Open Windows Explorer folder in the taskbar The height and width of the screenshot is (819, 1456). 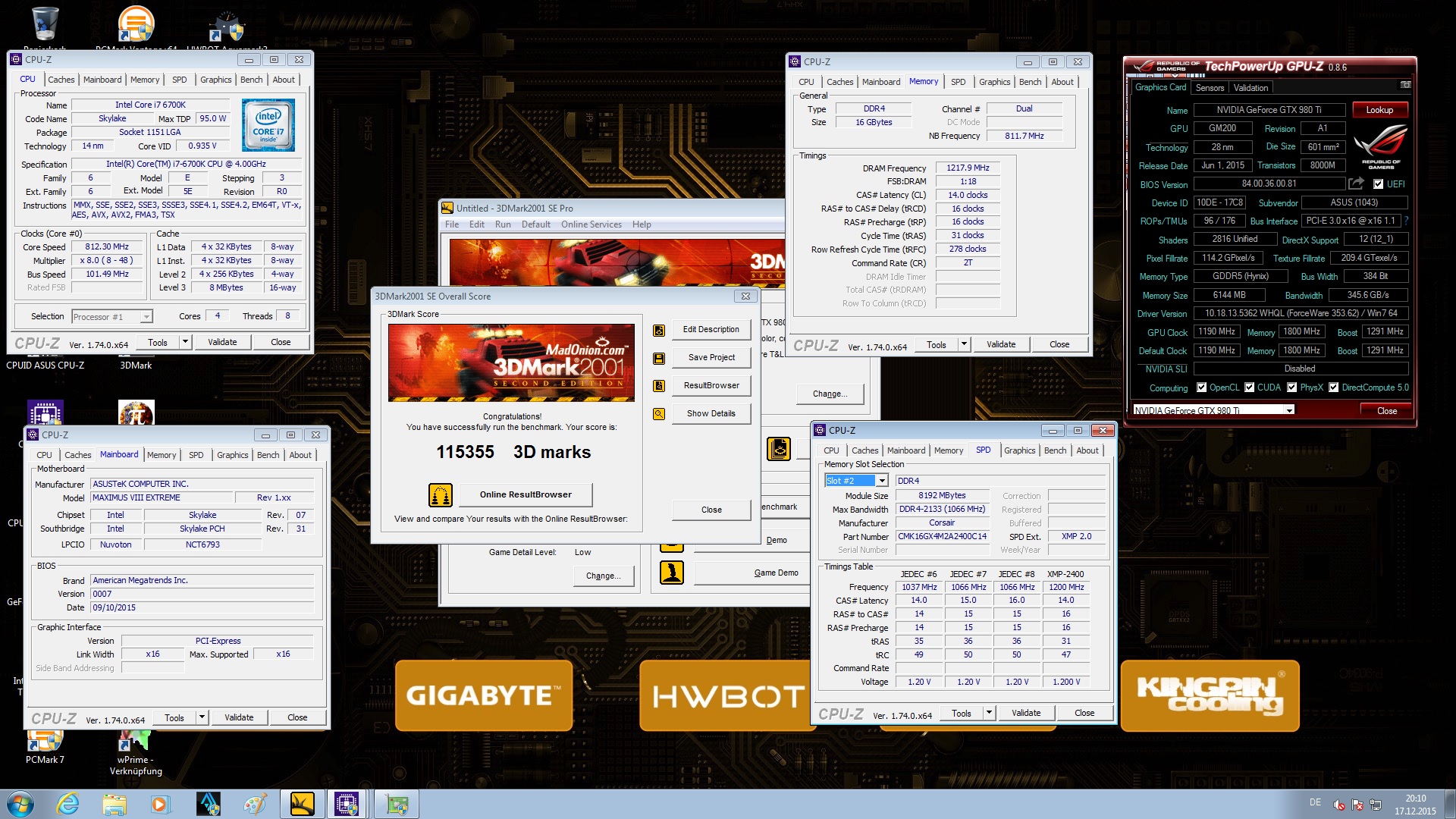tap(115, 804)
